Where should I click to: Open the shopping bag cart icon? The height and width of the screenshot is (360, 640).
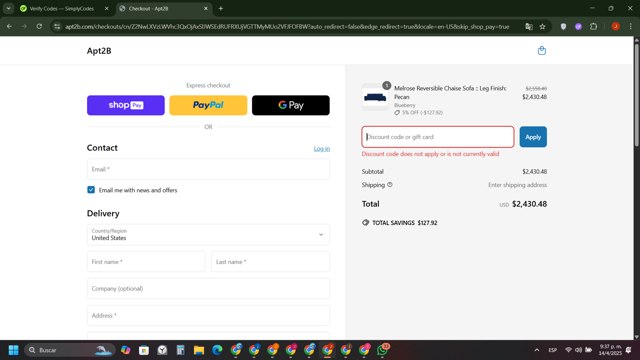pyautogui.click(x=542, y=51)
